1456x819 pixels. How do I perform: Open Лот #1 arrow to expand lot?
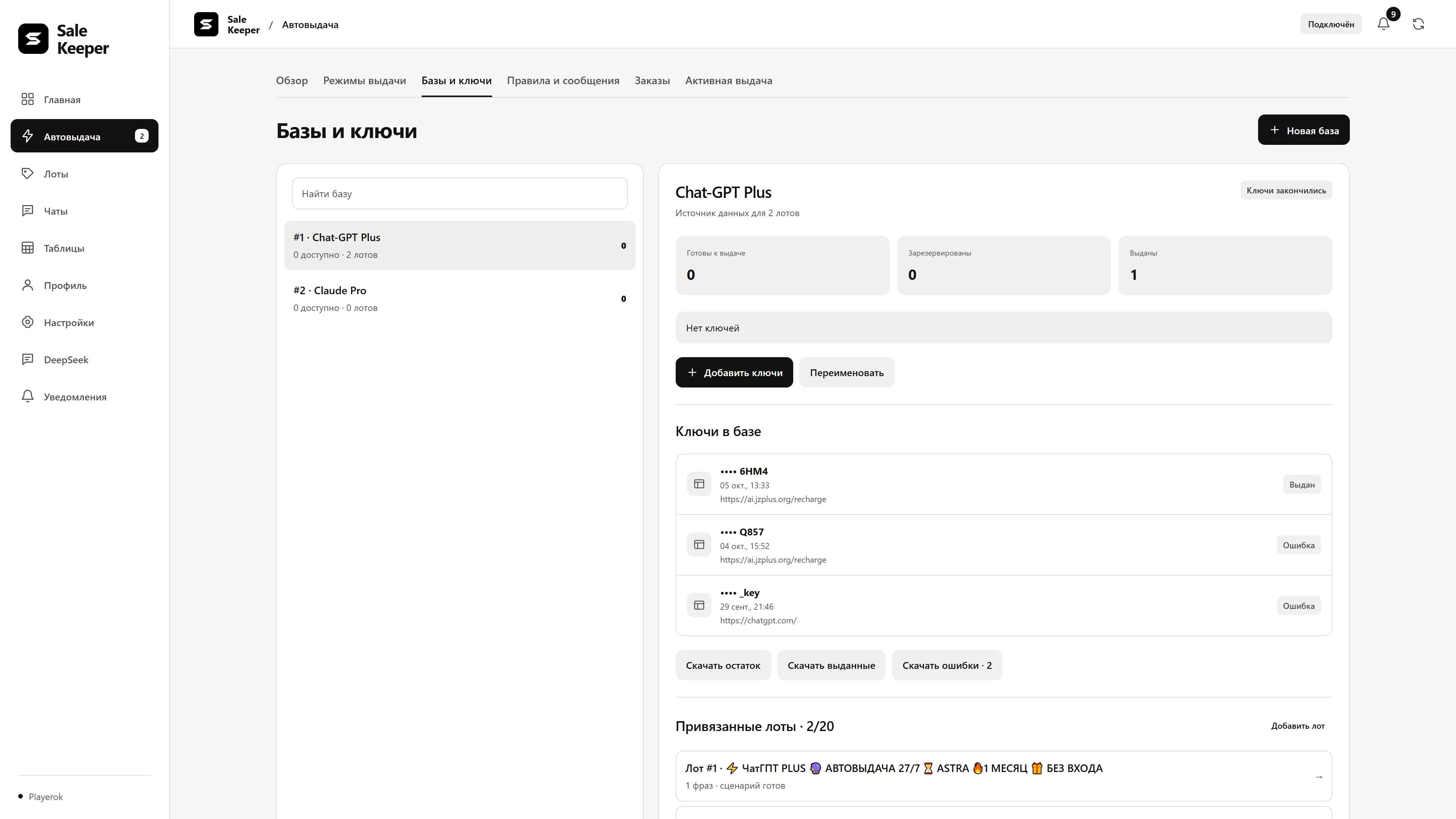click(1319, 777)
